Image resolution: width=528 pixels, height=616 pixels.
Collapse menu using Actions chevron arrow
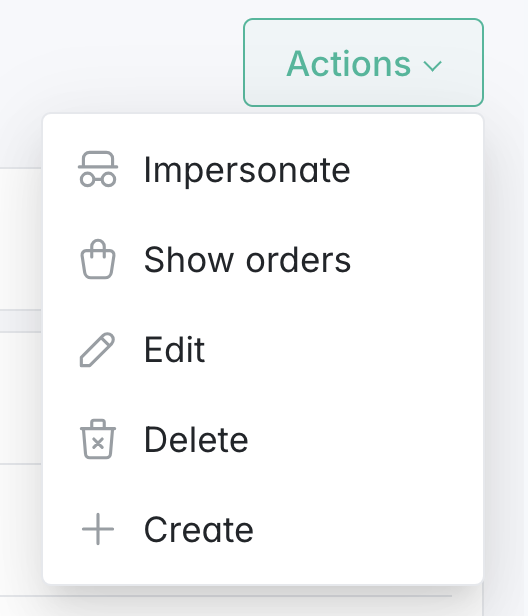[x=433, y=66]
